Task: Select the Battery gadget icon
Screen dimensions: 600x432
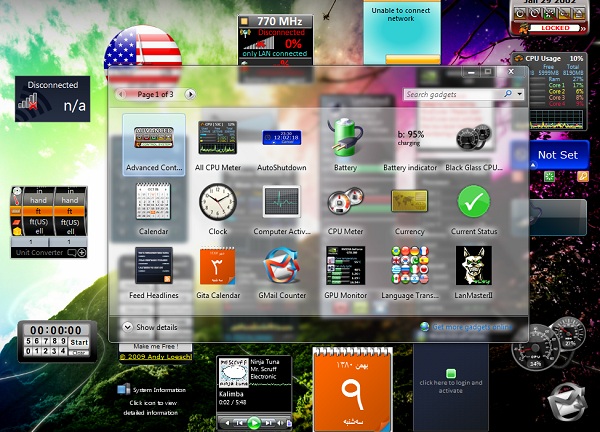Action: point(345,135)
